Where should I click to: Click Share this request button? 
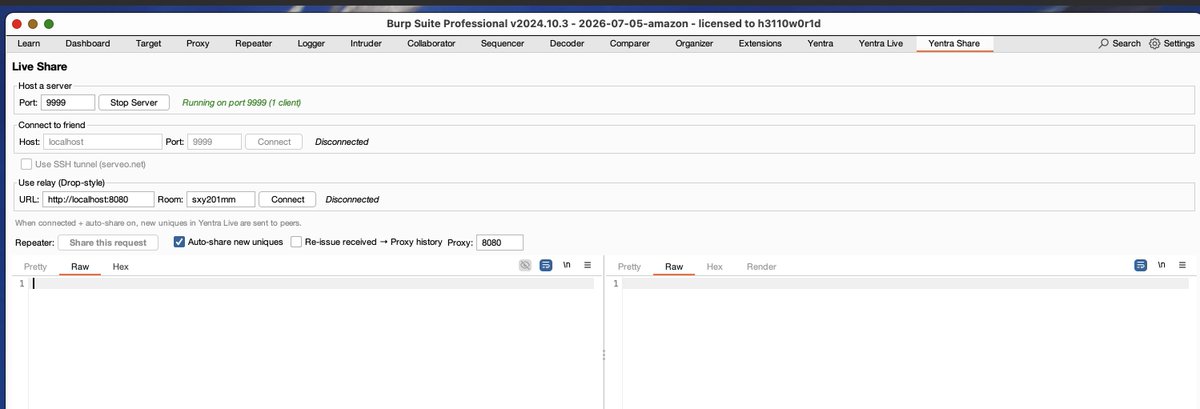pyautogui.click(x=108, y=242)
